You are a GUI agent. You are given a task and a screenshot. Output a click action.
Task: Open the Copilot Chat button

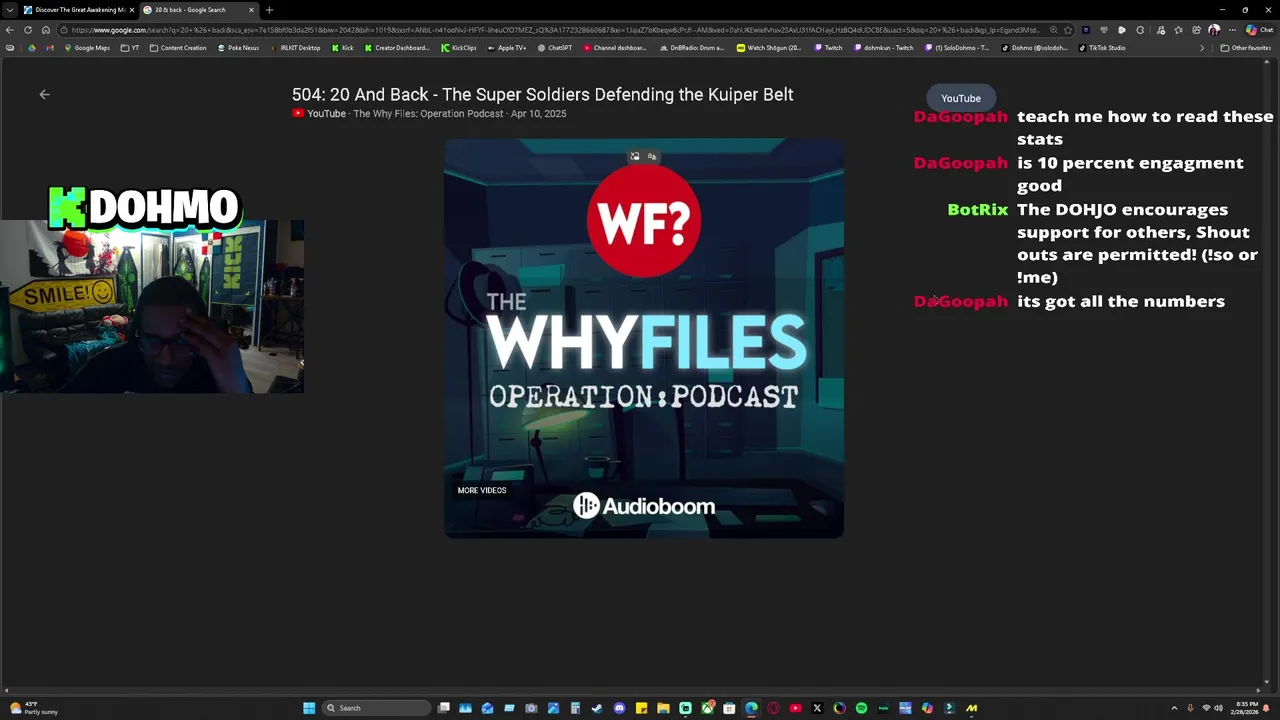(1258, 30)
